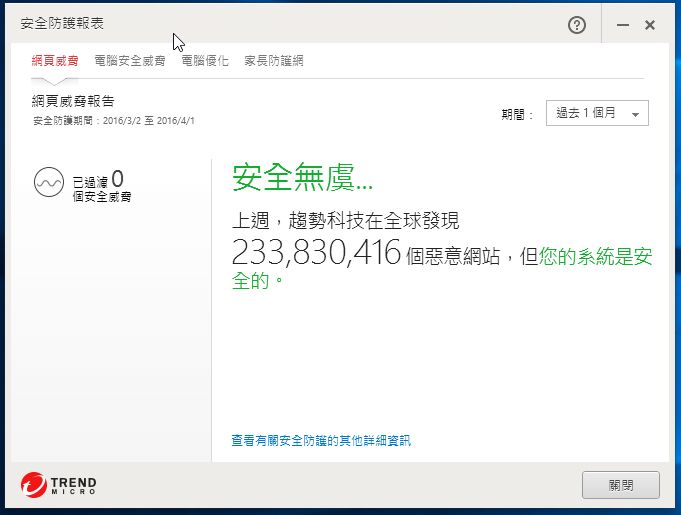Open the 電腦安全威脅 tab
Viewport: 681px width, 515px height.
(x=130, y=60)
